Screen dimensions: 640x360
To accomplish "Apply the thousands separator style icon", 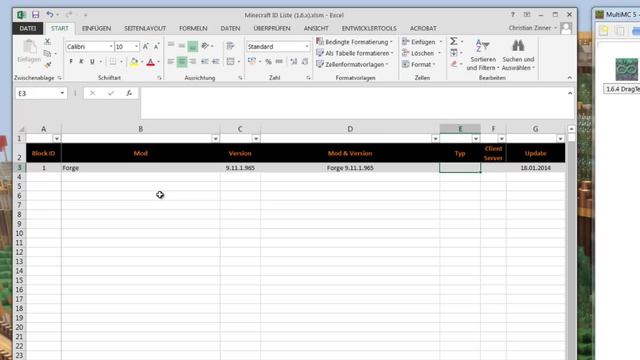I will pyautogui.click(x=279, y=62).
